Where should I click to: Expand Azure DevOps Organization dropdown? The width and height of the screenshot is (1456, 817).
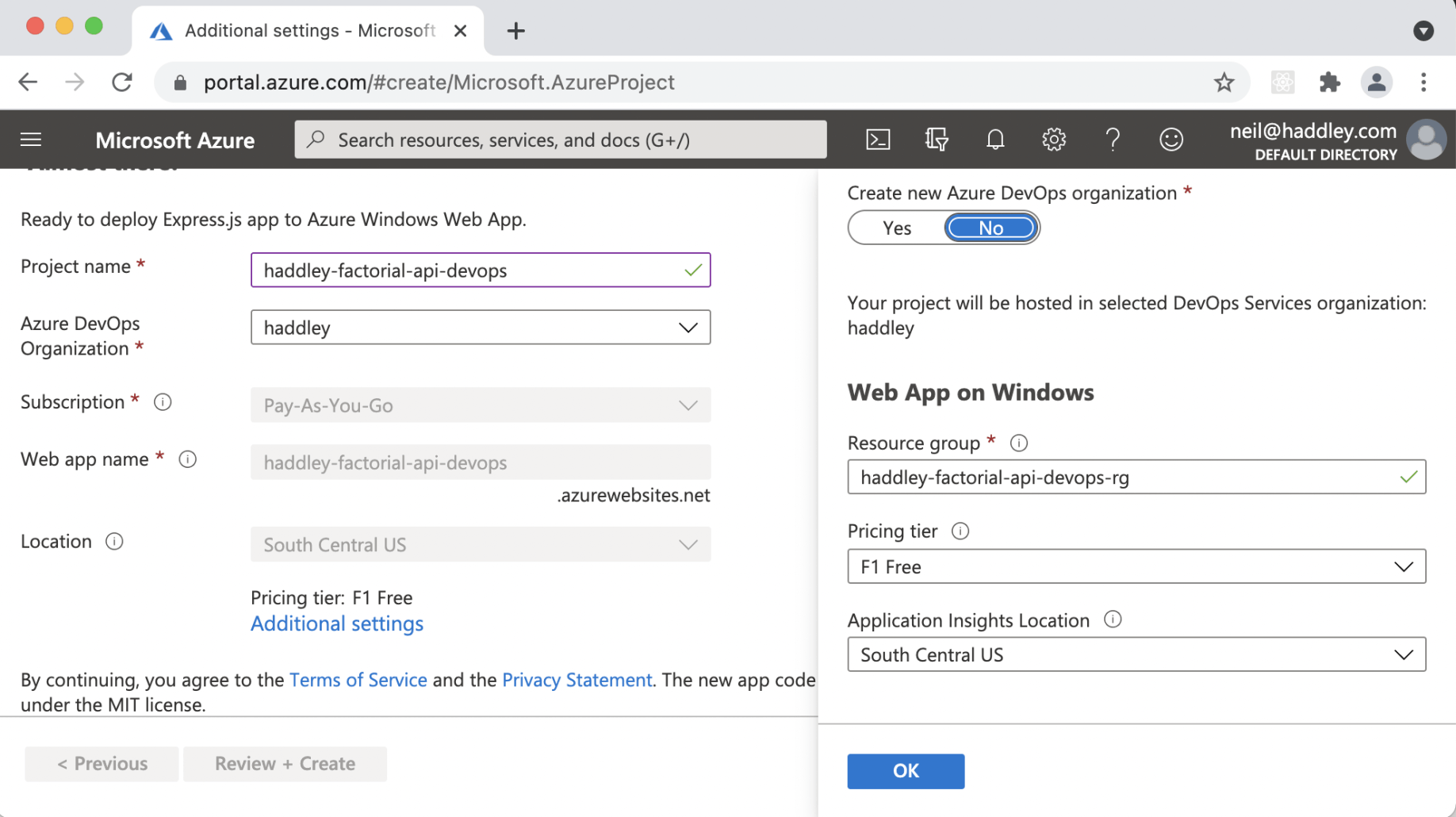(x=480, y=328)
